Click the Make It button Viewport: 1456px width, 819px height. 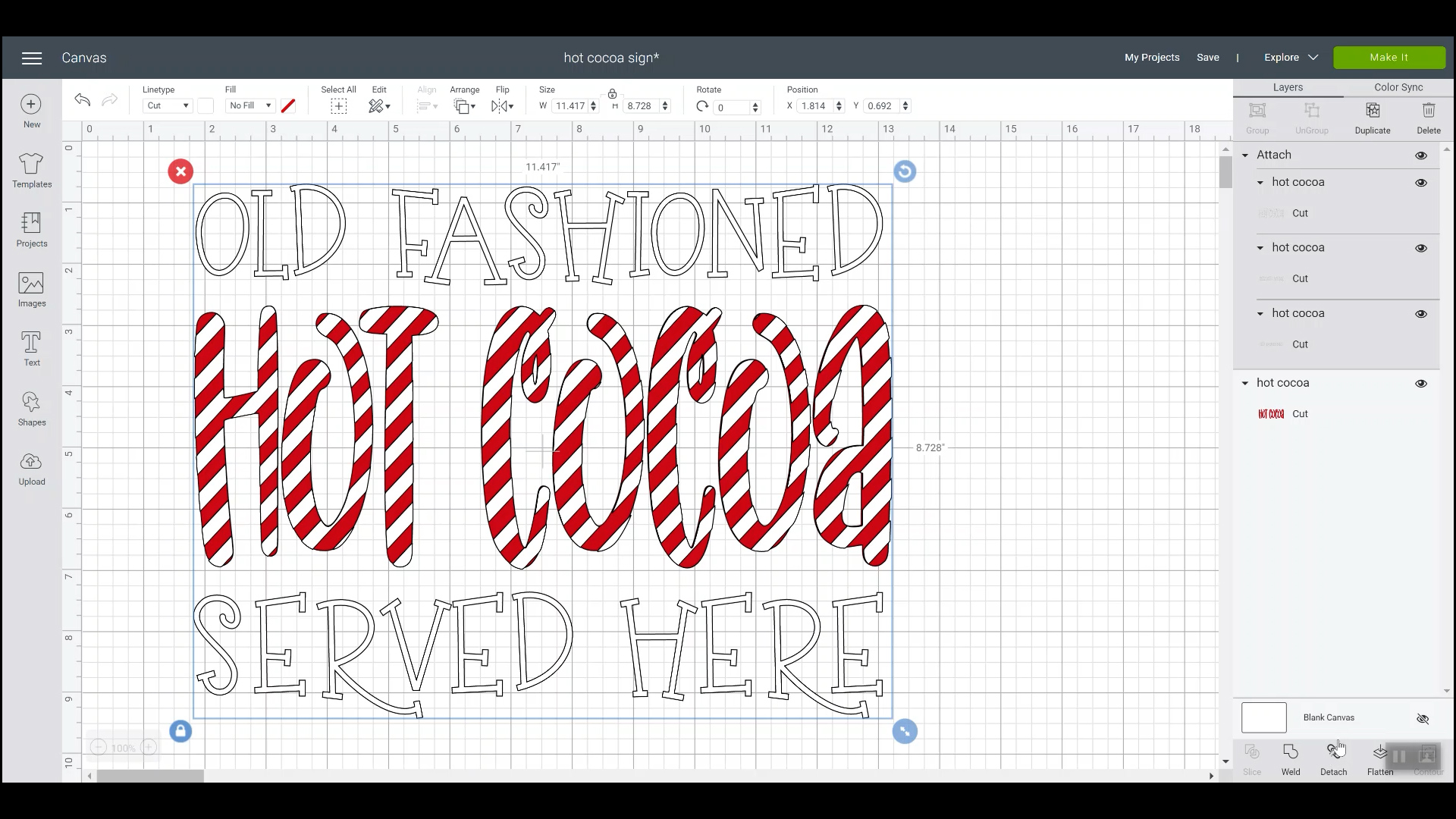[x=1389, y=57]
